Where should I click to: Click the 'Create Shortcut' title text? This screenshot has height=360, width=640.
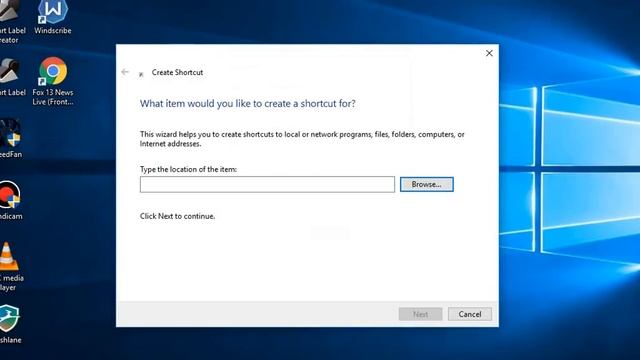[x=177, y=72]
